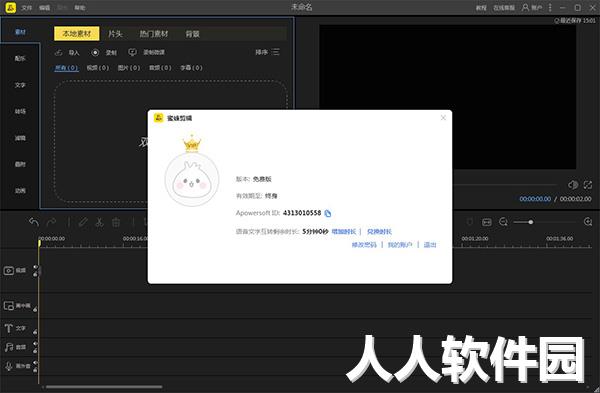Click the scissors split tool icon

coord(99,222)
